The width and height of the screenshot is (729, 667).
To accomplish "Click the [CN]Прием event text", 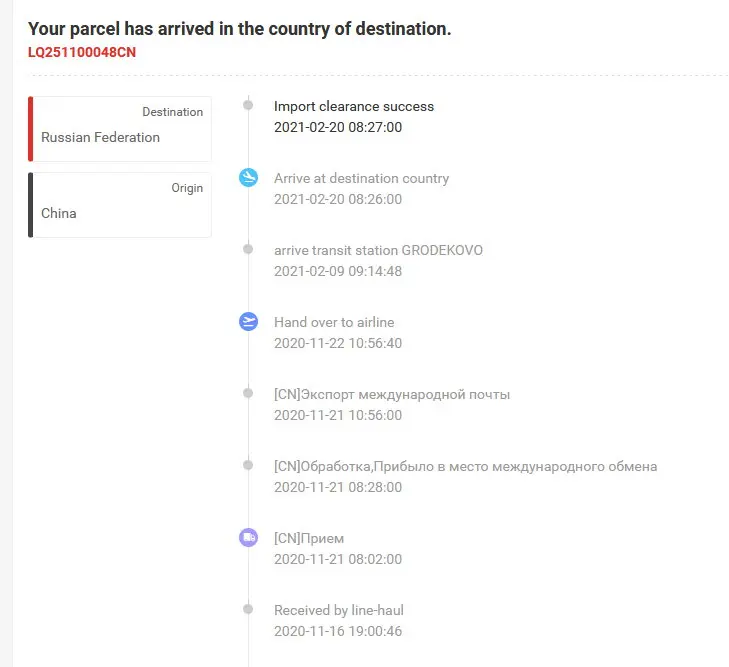I will [x=308, y=538].
